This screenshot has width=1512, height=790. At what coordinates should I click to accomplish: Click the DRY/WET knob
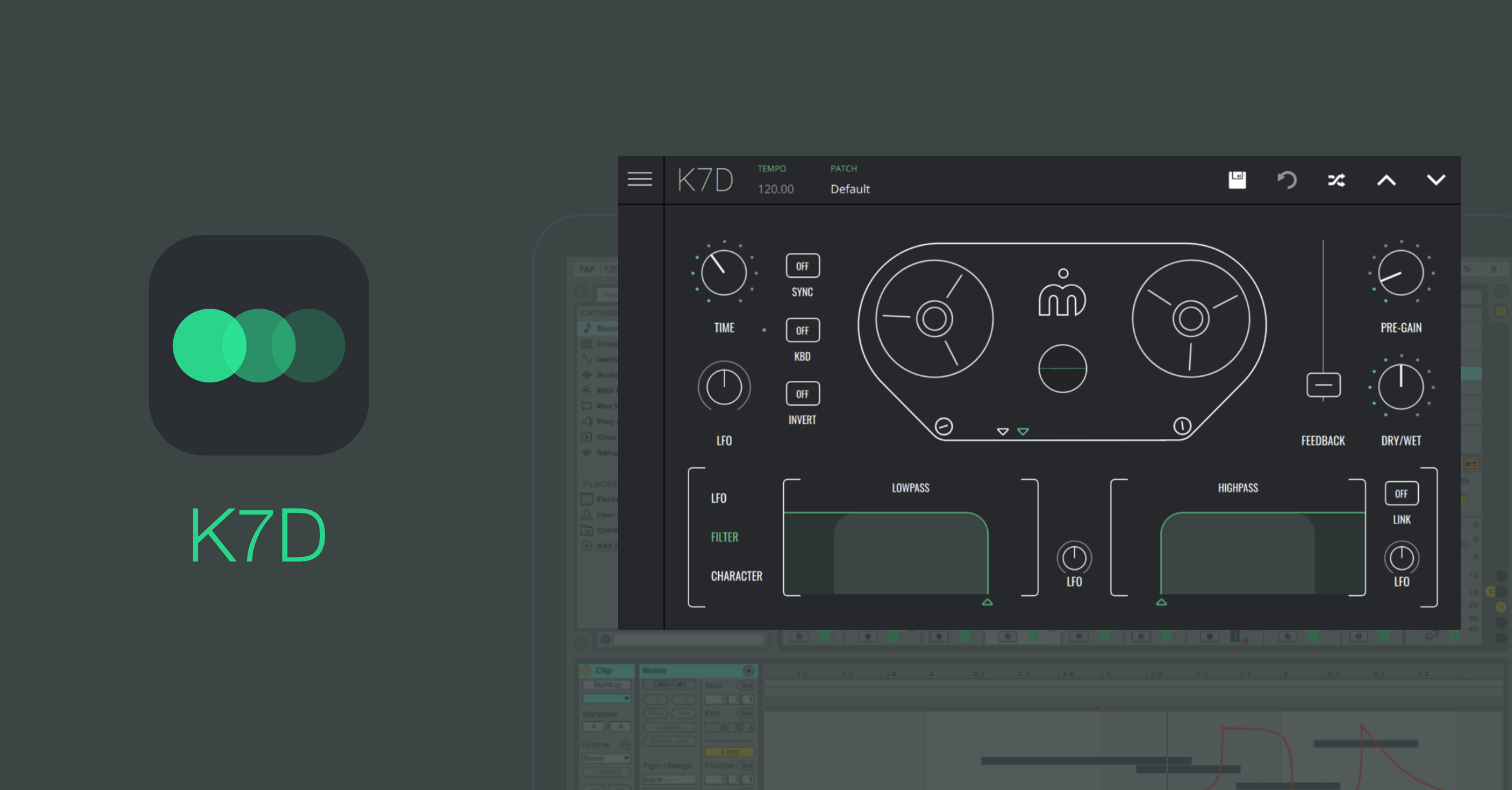(1401, 386)
